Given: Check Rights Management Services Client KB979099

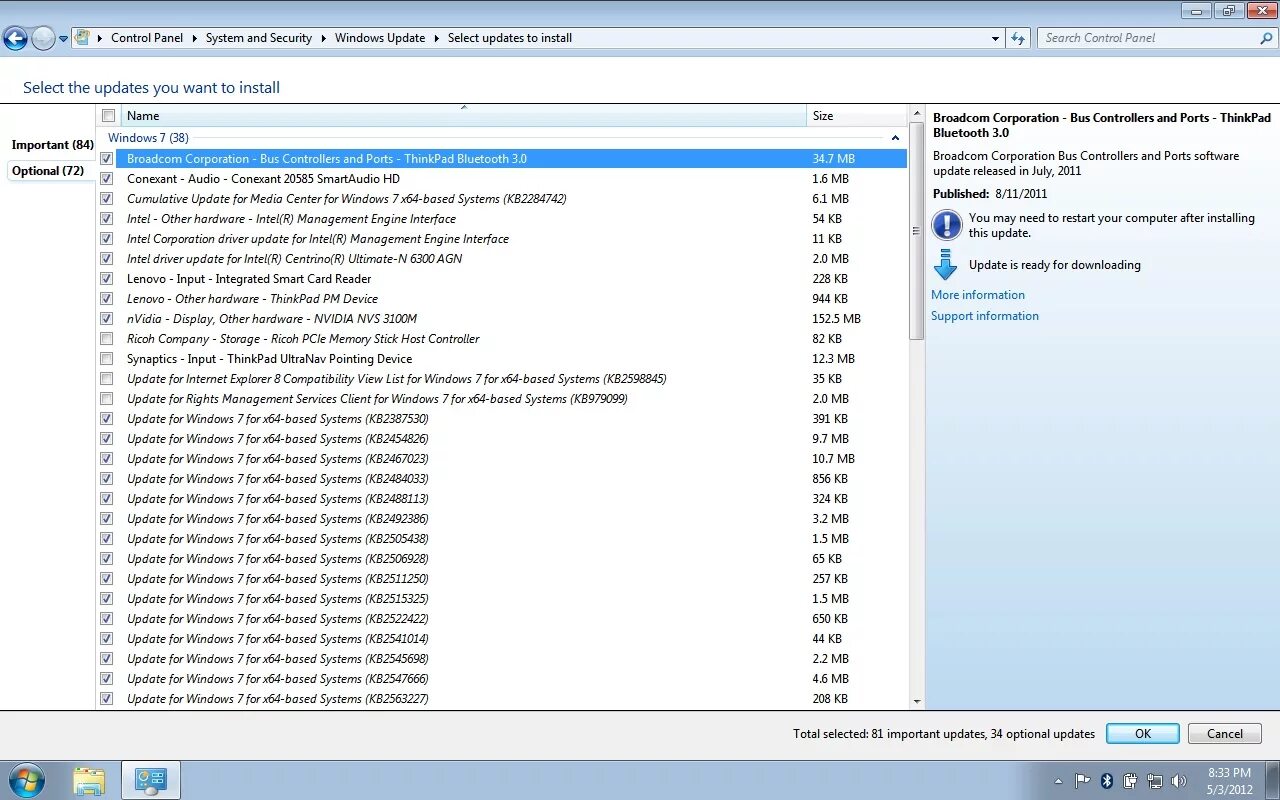Looking at the screenshot, I should 107,398.
